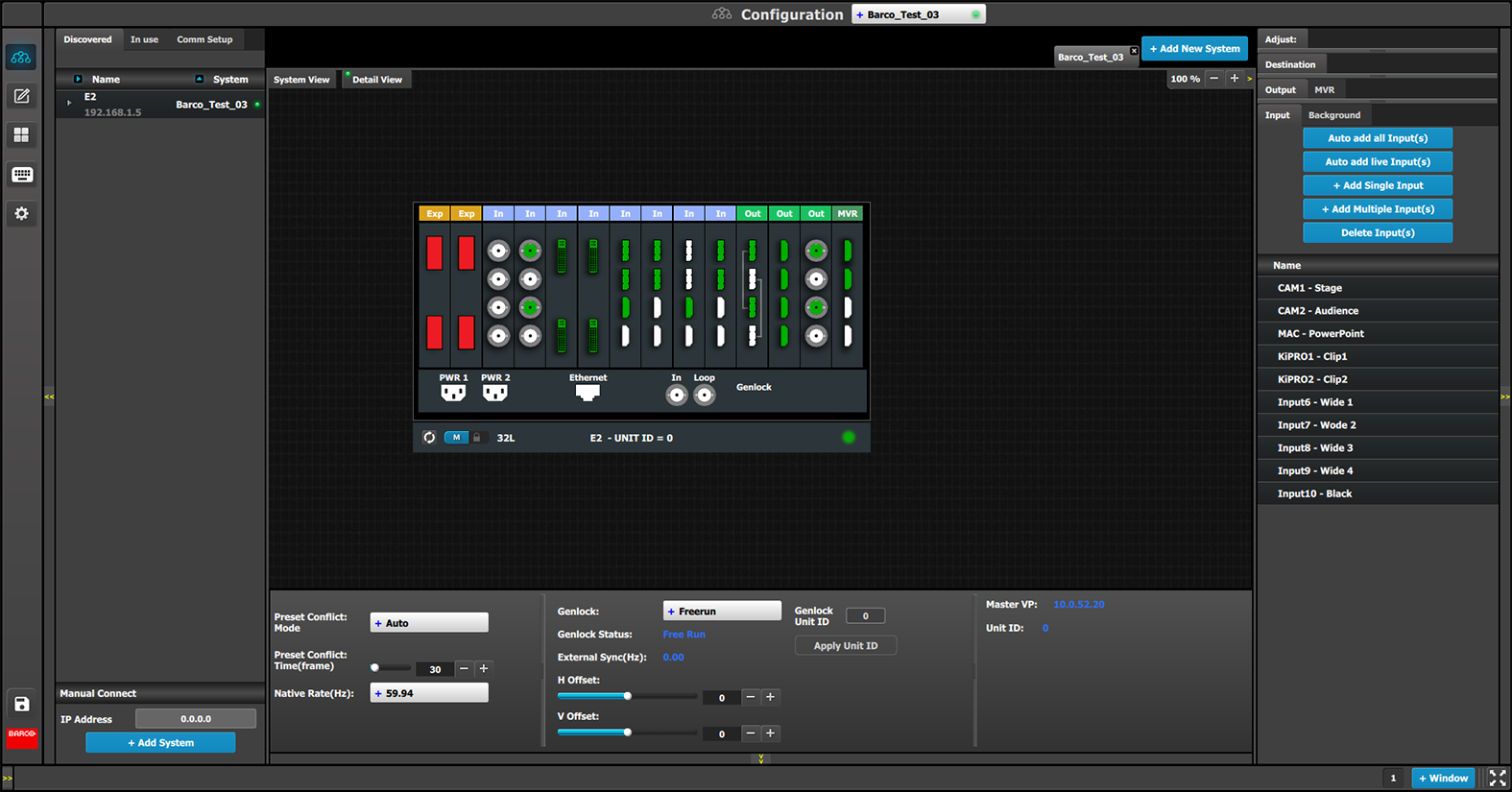The height and width of the screenshot is (792, 1512).
Task: Toggle the M master button on E2 unit
Action: click(x=456, y=438)
